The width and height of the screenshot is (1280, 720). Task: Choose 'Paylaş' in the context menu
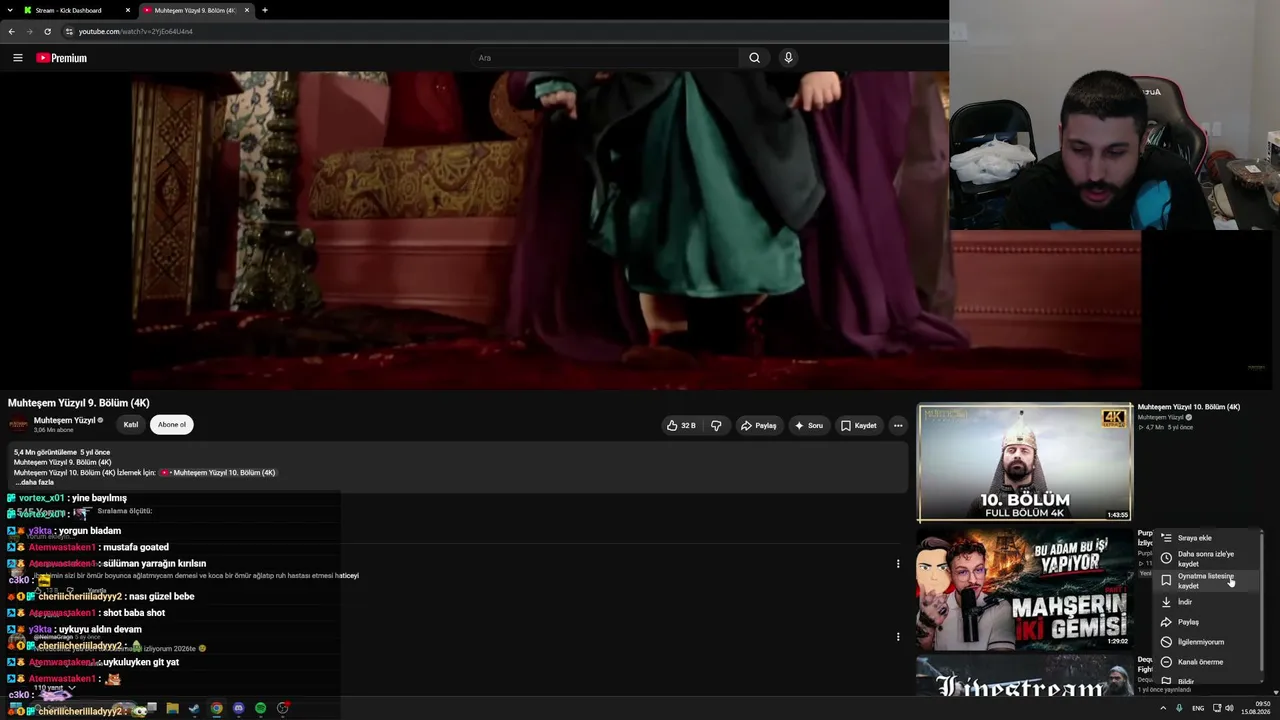[x=1207, y=622]
